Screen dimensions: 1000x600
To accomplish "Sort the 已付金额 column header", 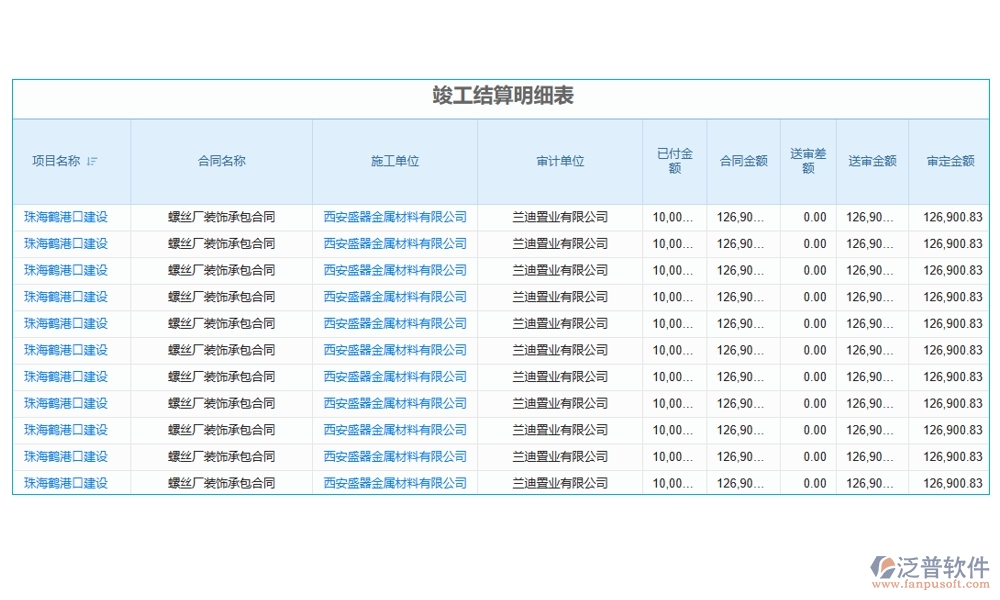I will pyautogui.click(x=674, y=160).
